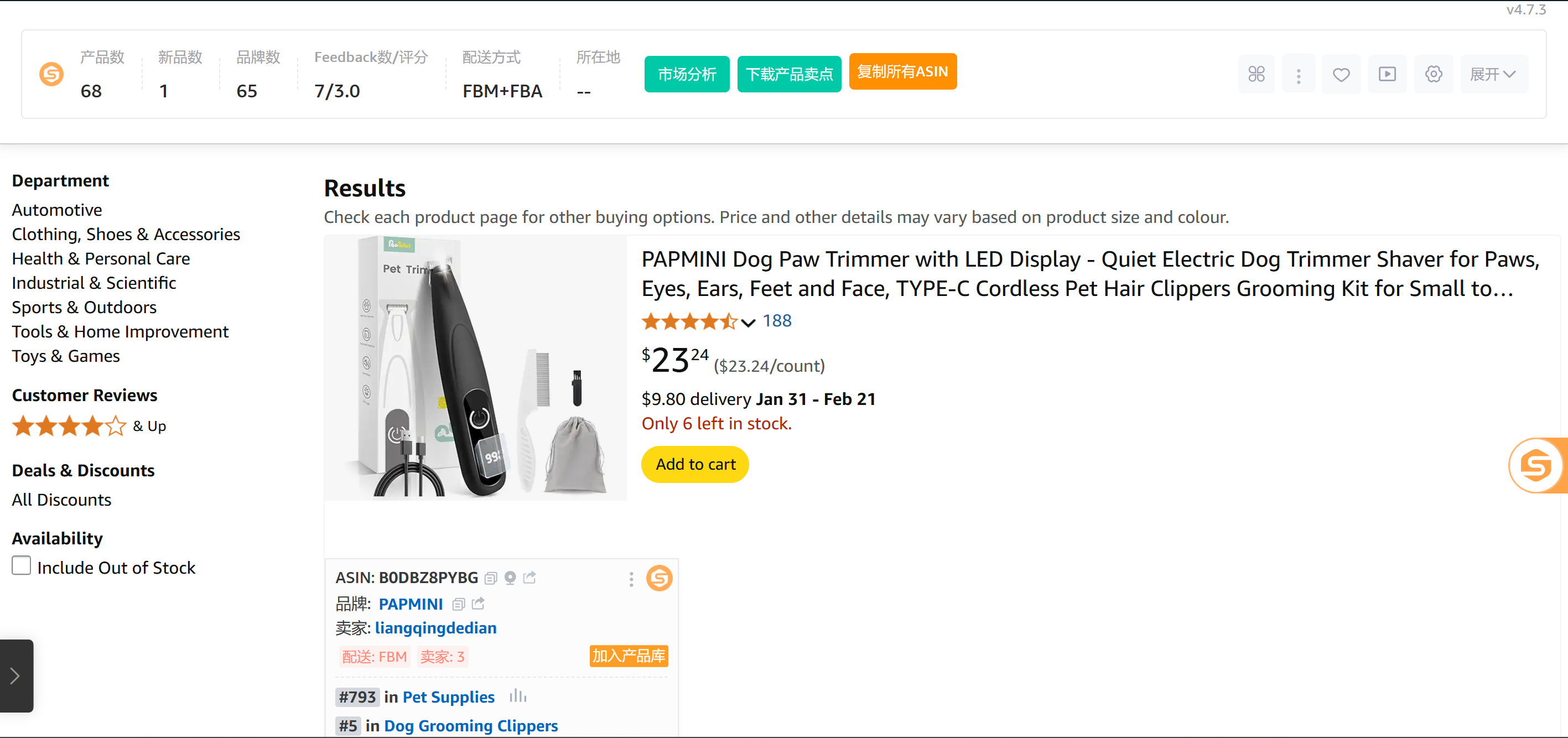This screenshot has height=738, width=1568.
Task: Open the PAPMINI trimmer product image
Action: [475, 368]
